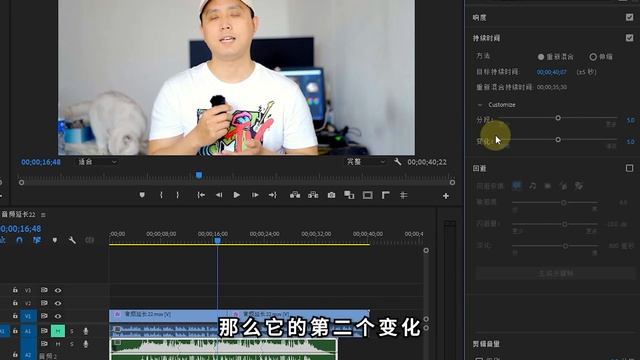The image size is (640, 360).
Task: Toggle the timeline captions track icon
Action: pos(89,240)
